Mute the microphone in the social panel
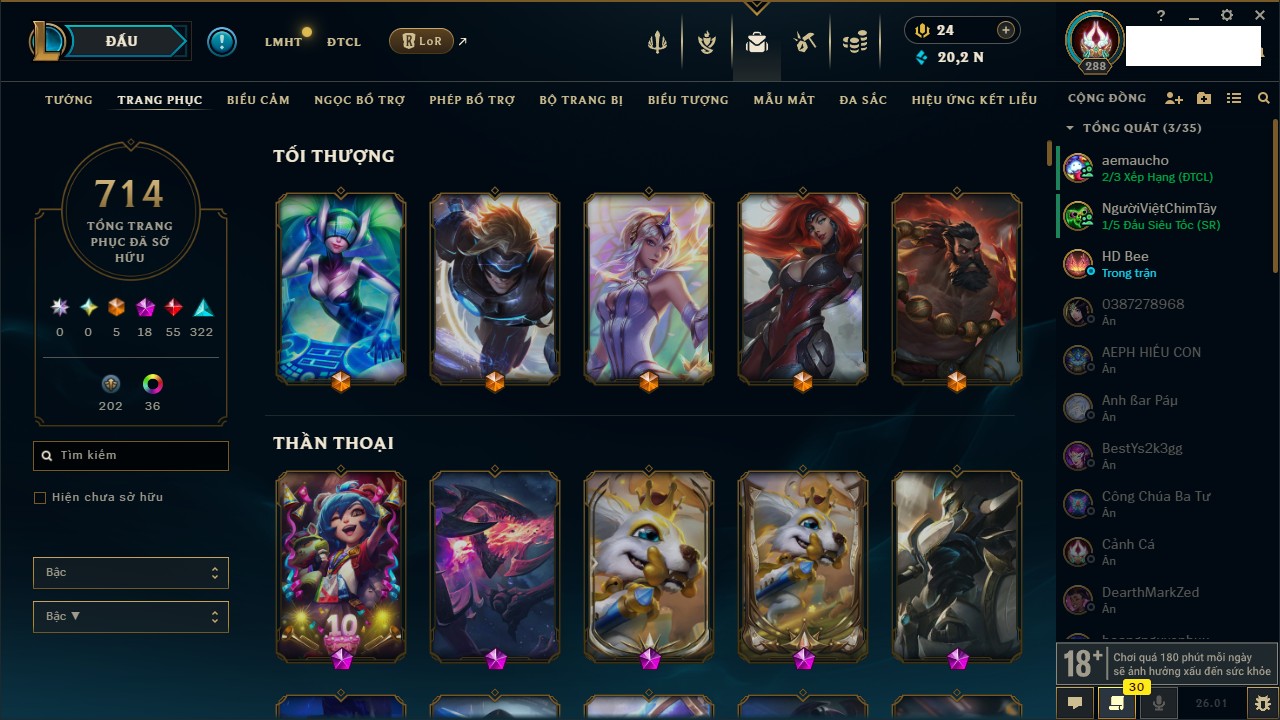This screenshot has width=1280, height=720. click(1159, 703)
